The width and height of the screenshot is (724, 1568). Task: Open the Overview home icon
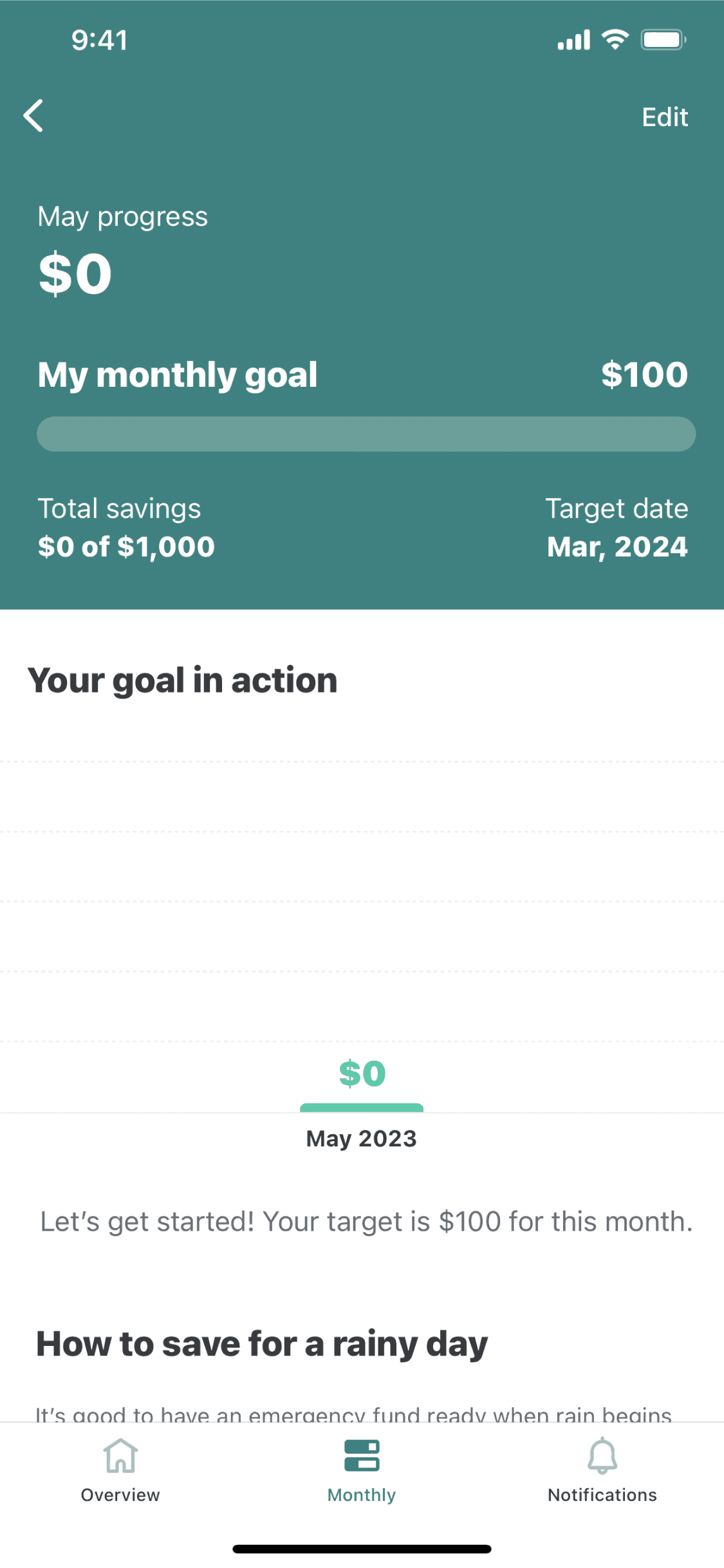click(x=120, y=1456)
